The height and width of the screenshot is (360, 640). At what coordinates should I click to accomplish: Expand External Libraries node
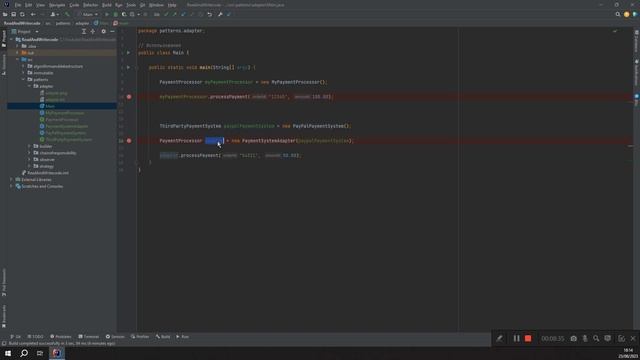(x=11, y=180)
